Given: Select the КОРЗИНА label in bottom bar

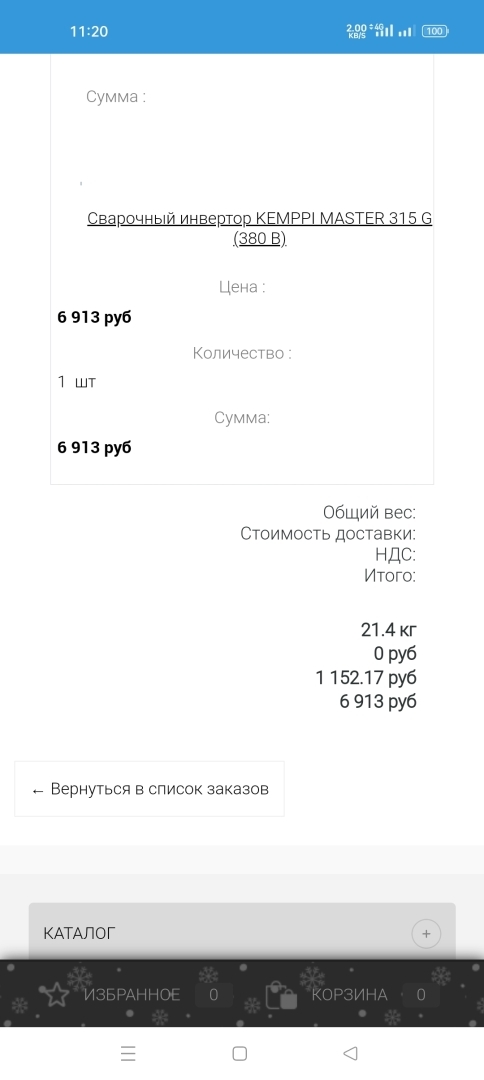Looking at the screenshot, I should (349, 995).
